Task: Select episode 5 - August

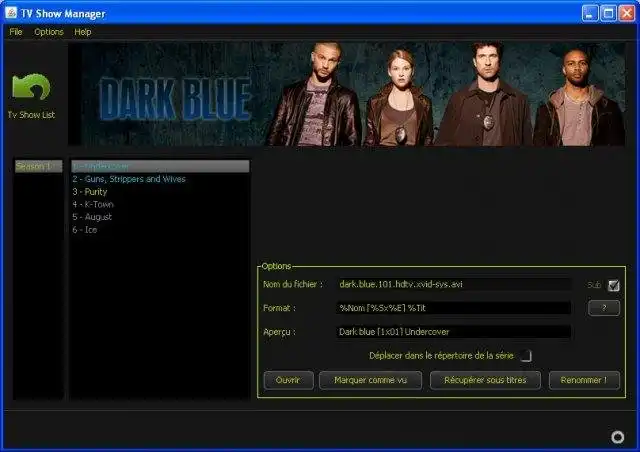Action: pos(160,217)
